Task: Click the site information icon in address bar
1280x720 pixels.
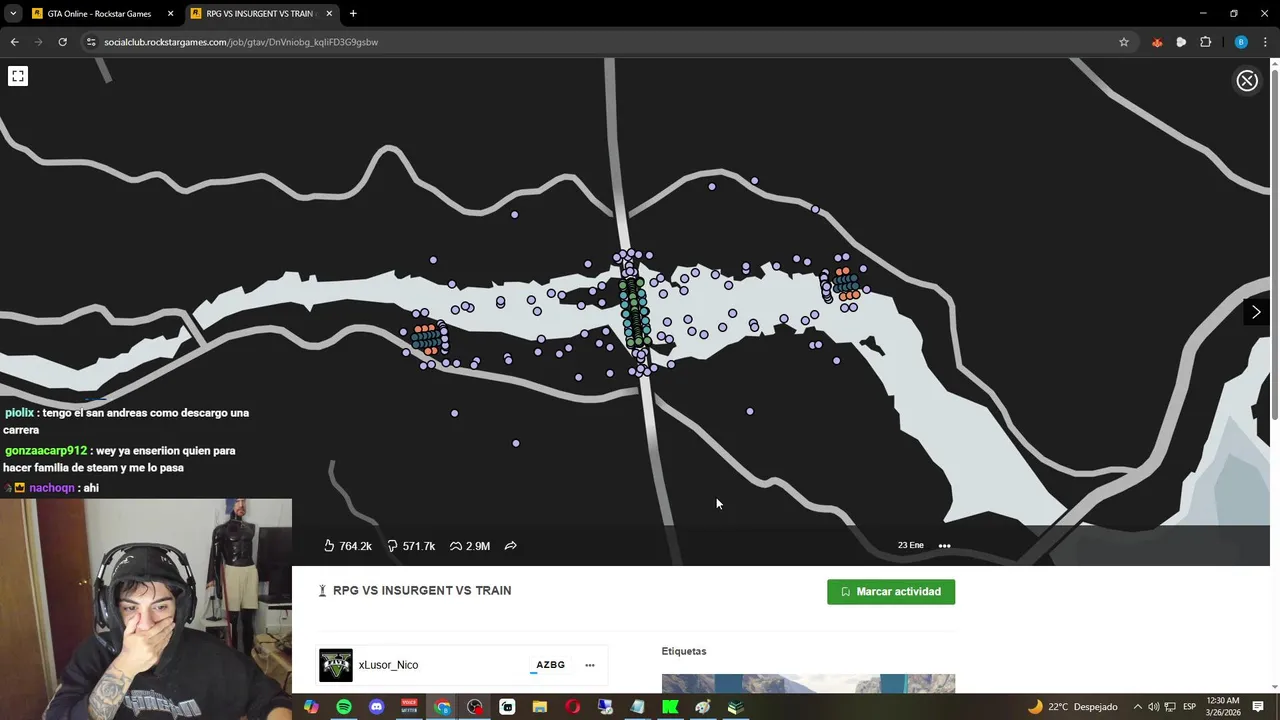Action: pos(91,42)
